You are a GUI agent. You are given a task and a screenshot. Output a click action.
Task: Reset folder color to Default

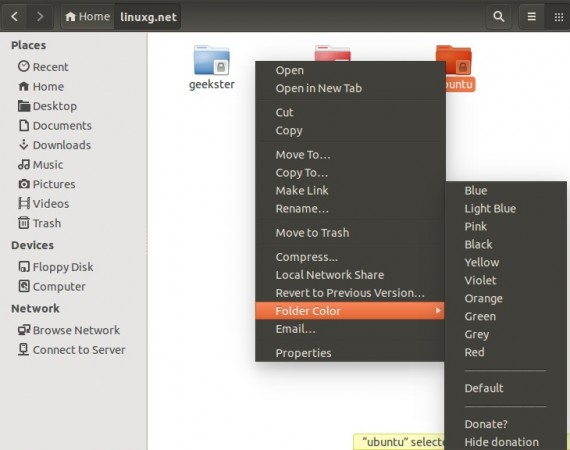(x=484, y=388)
